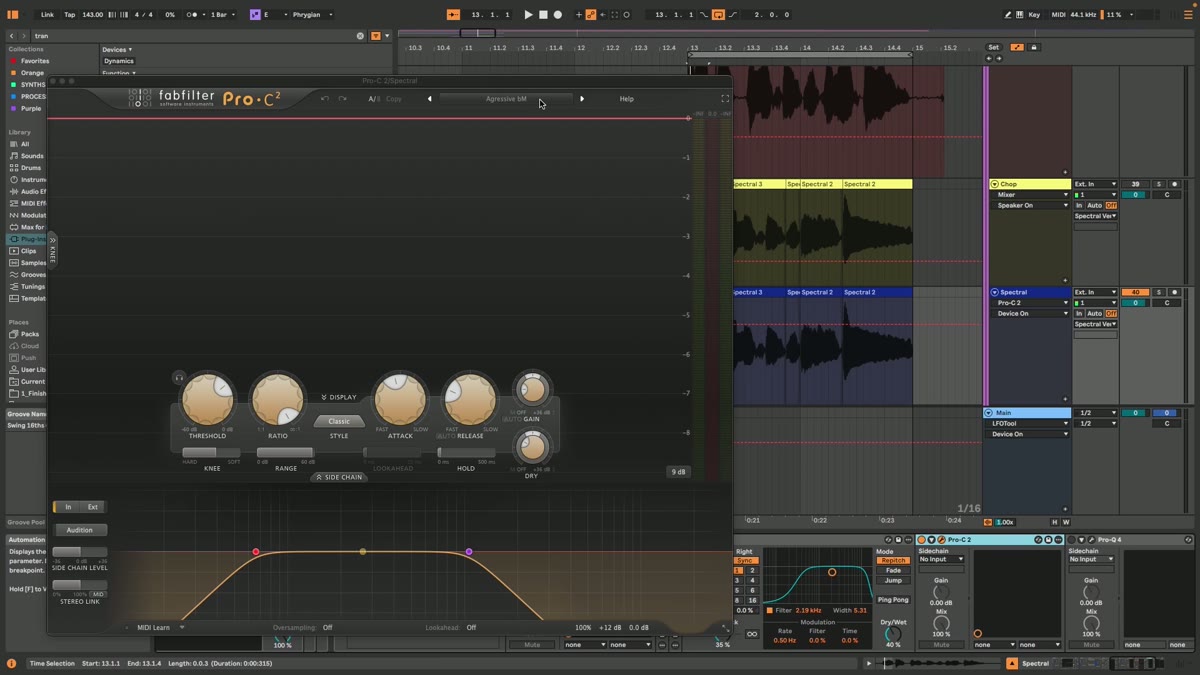1200x675 pixels.
Task: Select the Orange collection
Action: coord(32,73)
